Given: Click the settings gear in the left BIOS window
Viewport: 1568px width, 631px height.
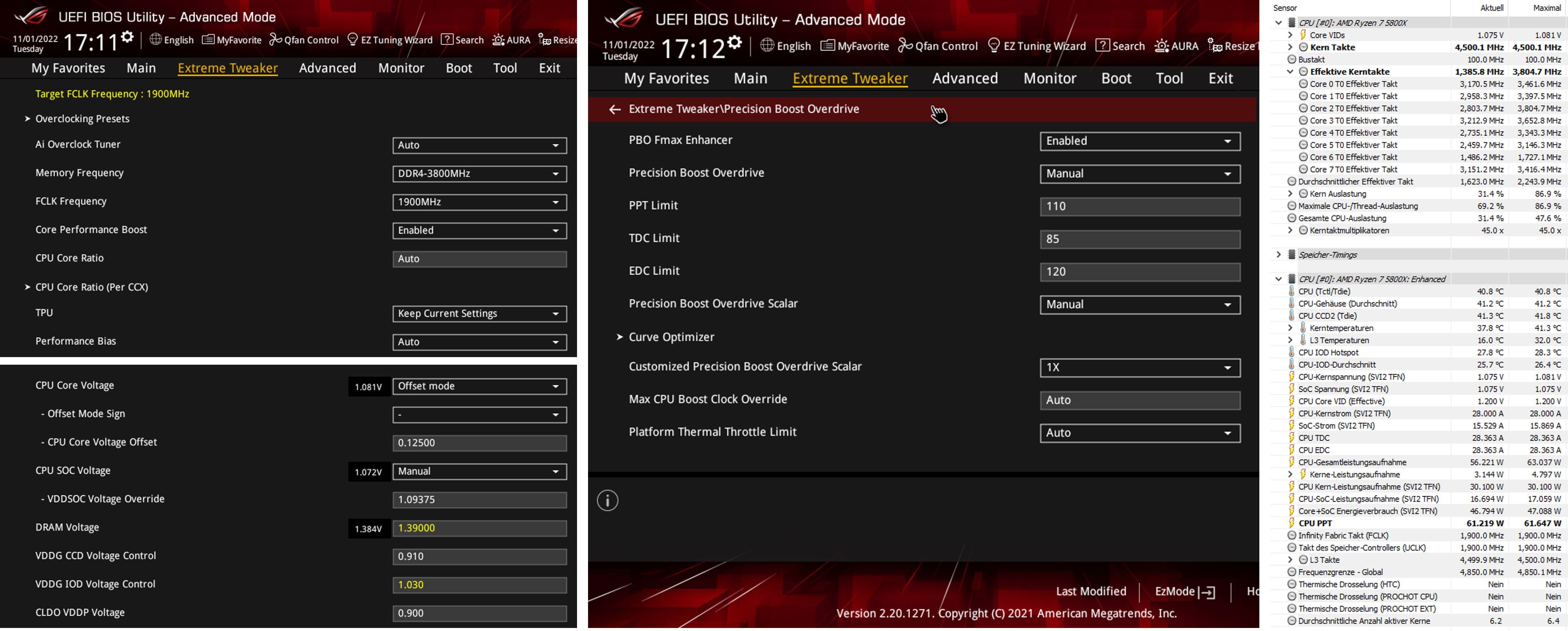Looking at the screenshot, I should pos(127,37).
